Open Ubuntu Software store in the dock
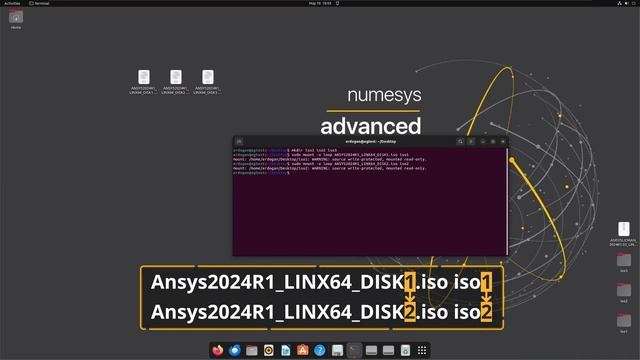The height and width of the screenshot is (360, 640). tap(303, 350)
